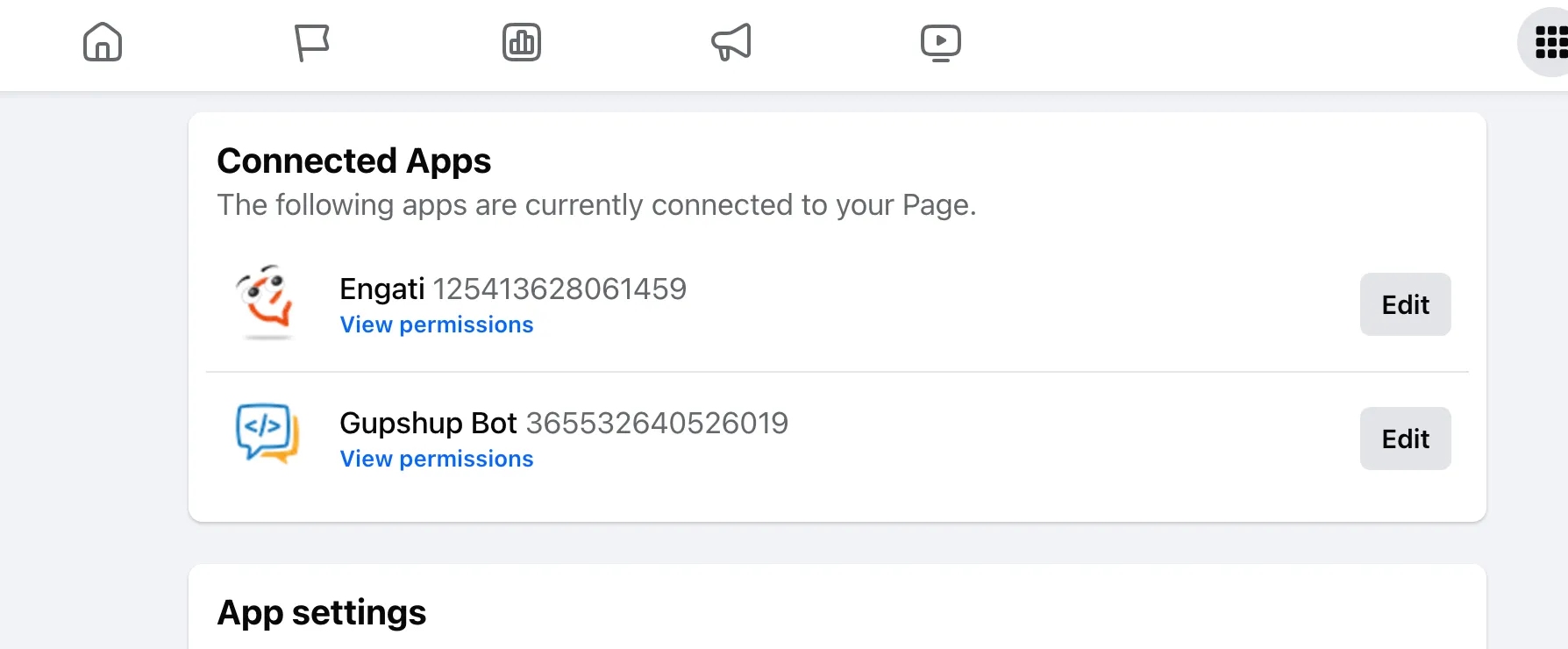Select the Ads megaphone icon
Image resolution: width=1568 pixels, height=649 pixels.
coord(731,42)
